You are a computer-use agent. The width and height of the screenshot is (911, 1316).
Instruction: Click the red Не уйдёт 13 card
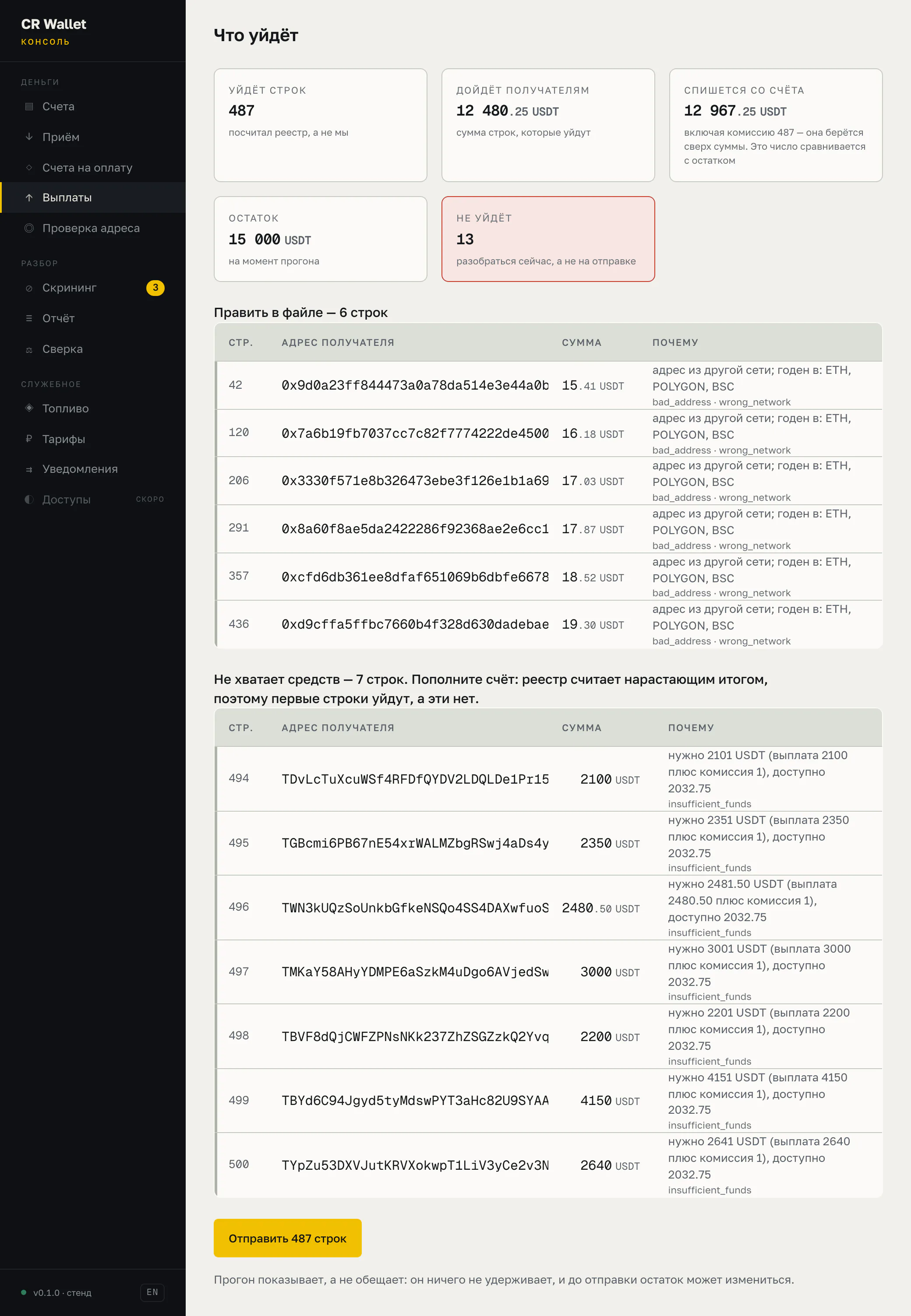[x=548, y=239]
